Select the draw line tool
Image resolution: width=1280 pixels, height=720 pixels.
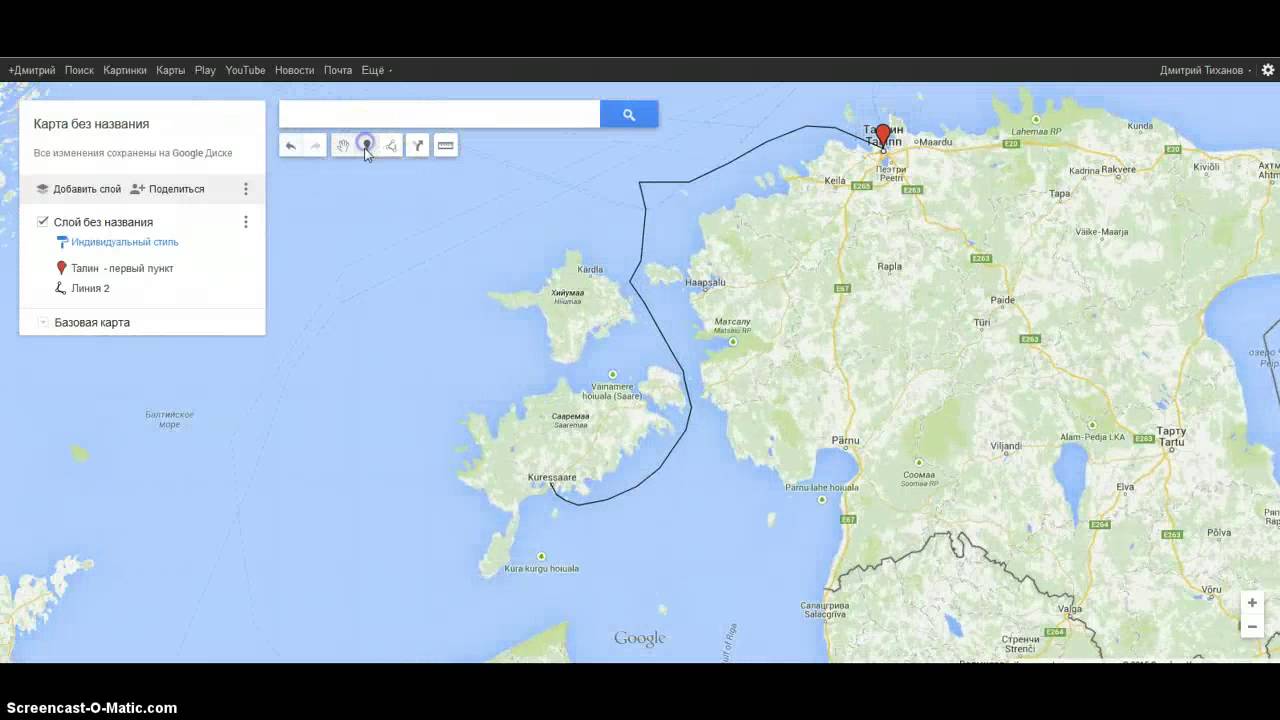coord(391,146)
